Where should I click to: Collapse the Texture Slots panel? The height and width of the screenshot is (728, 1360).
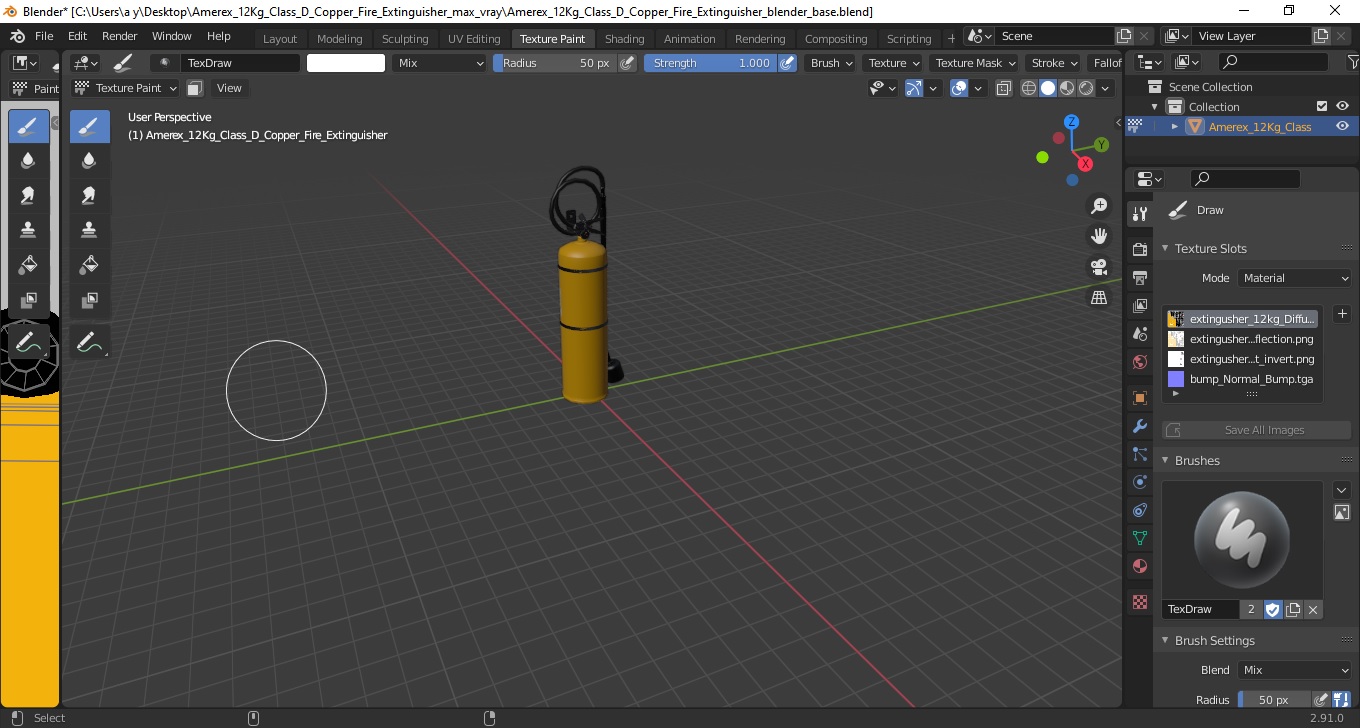coord(1165,248)
